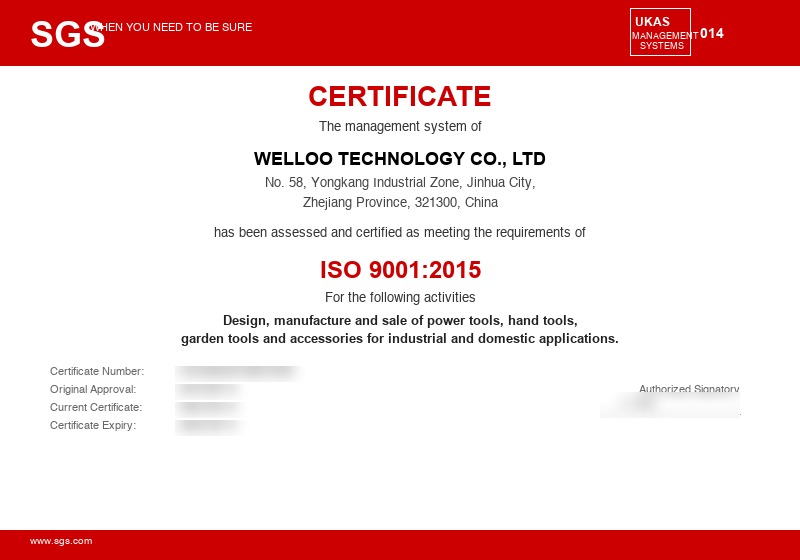Select the tagline 'WHEN YOU NEED TO BE SURE'
This screenshot has width=800, height=560.
tap(171, 27)
